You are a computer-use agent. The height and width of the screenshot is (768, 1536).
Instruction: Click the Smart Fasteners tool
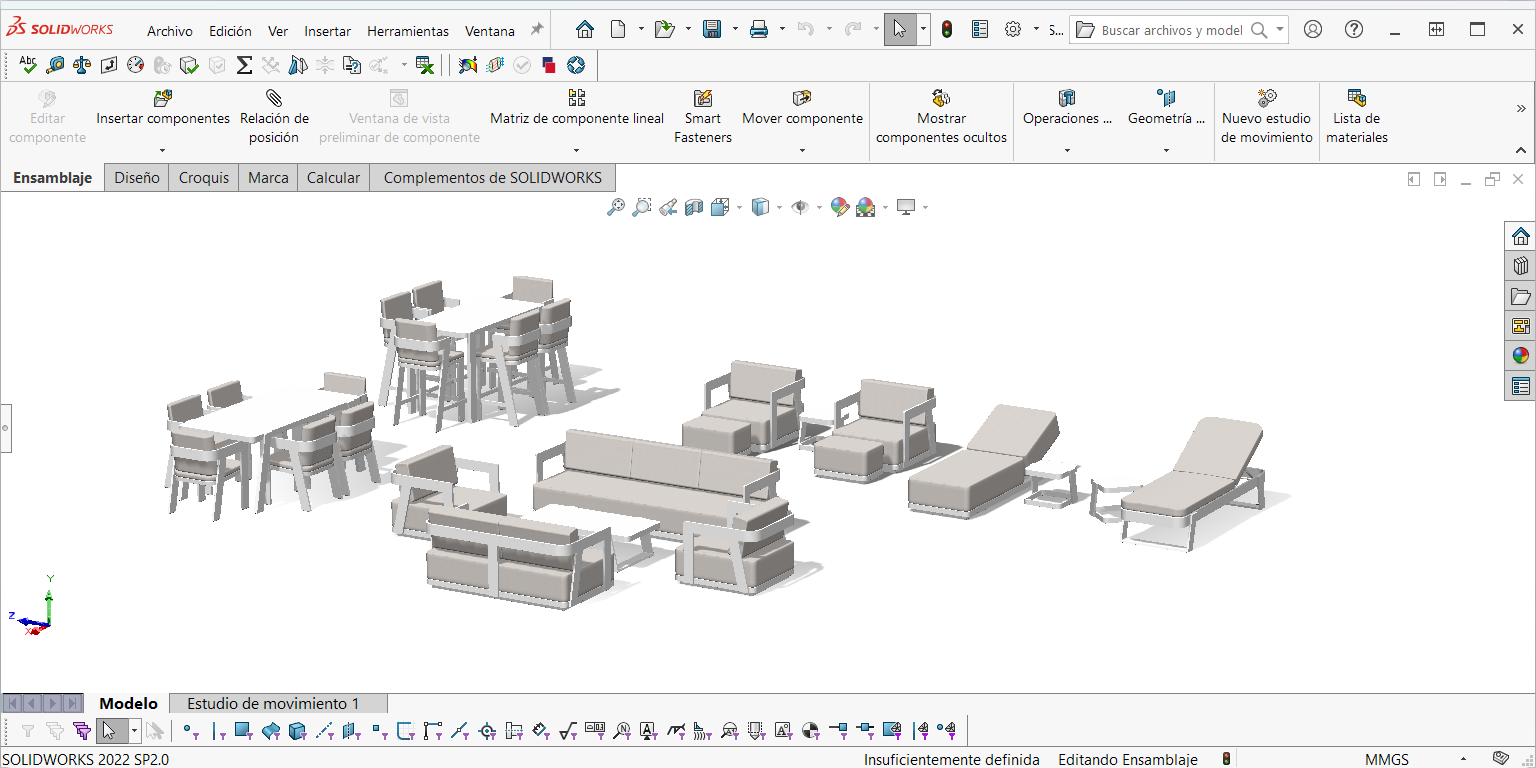[702, 117]
